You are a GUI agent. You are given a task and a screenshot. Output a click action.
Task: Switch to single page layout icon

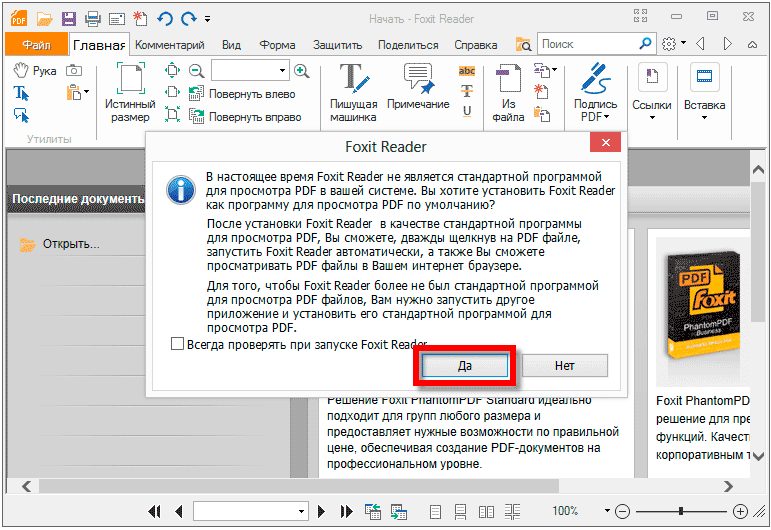point(435,512)
